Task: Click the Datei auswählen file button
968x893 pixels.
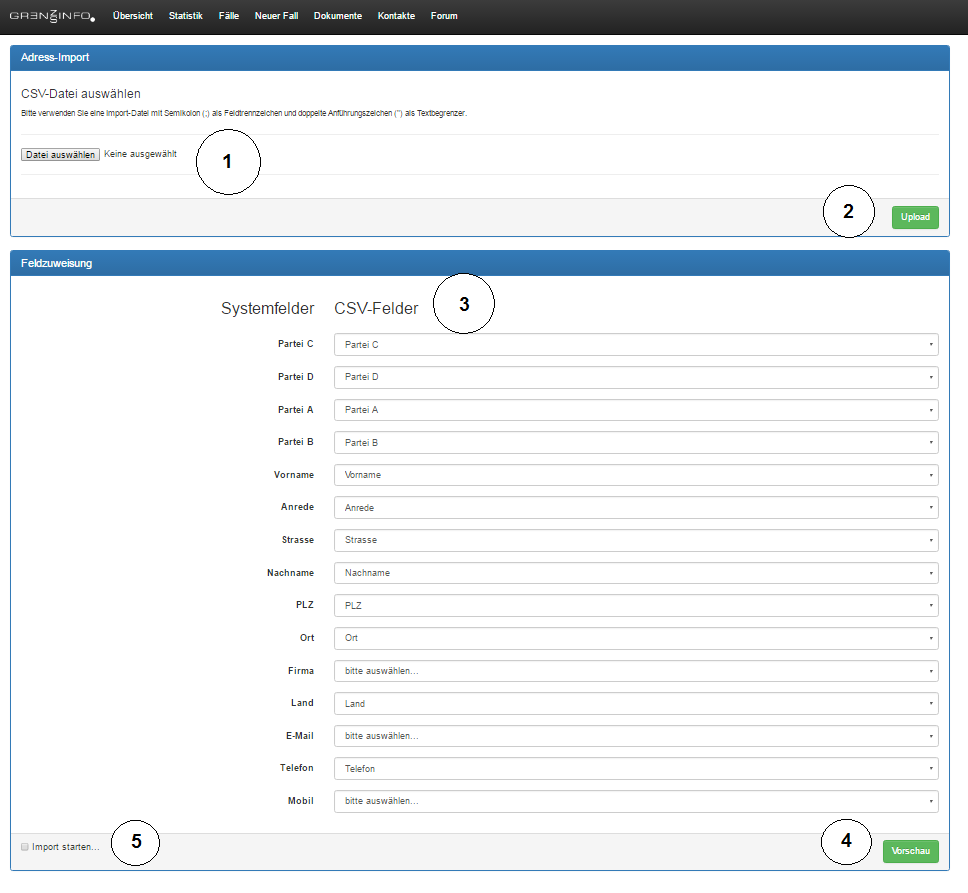Action: (x=60, y=155)
